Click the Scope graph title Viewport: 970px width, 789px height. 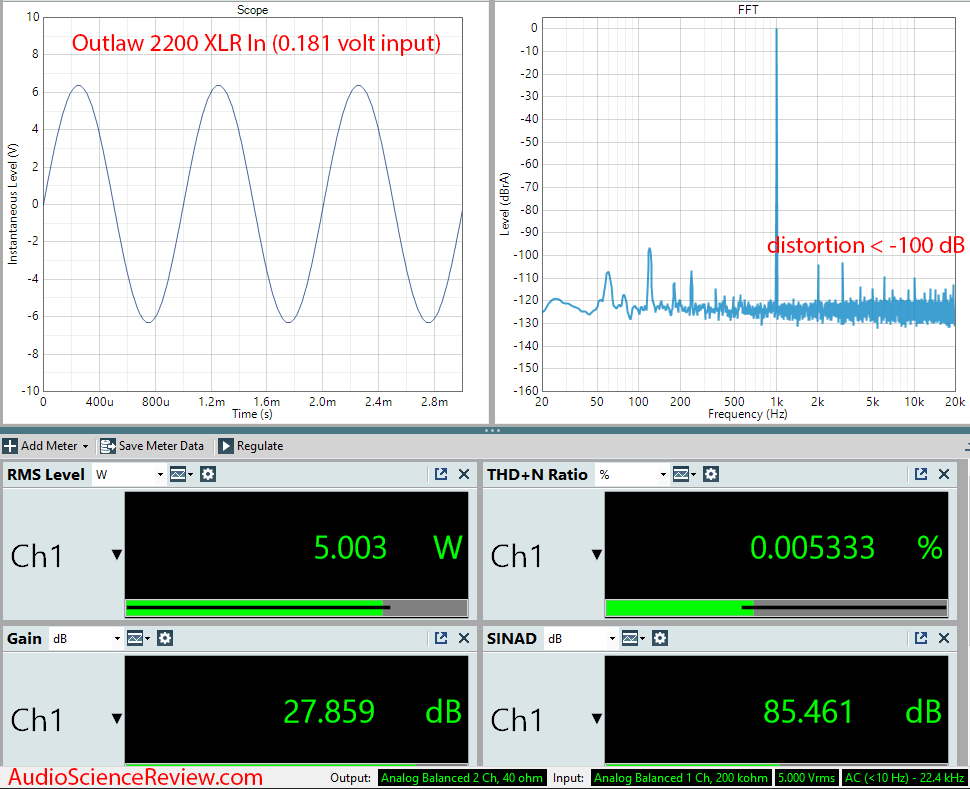click(x=252, y=10)
